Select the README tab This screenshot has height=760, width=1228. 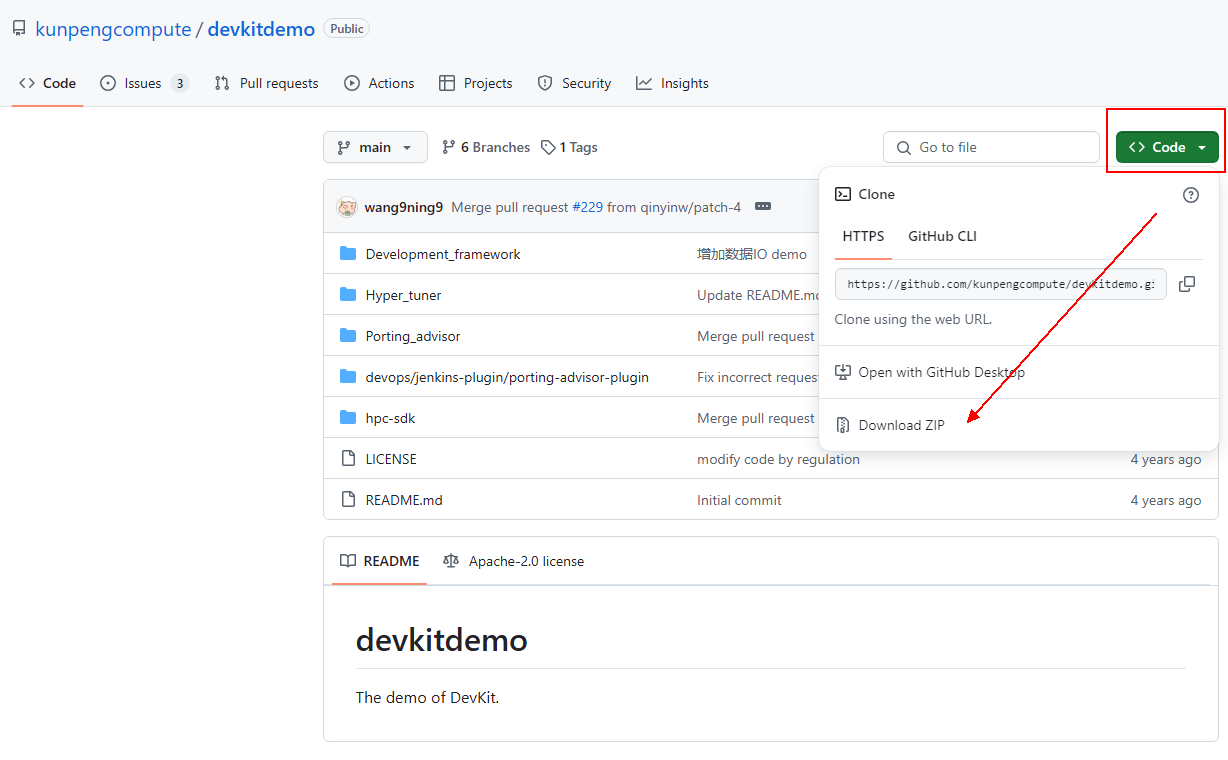[x=380, y=561]
